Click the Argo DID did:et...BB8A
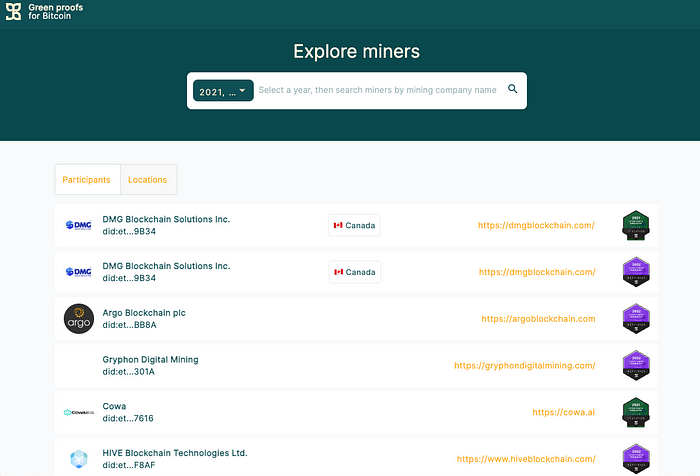This screenshot has width=700, height=476. pos(129,325)
